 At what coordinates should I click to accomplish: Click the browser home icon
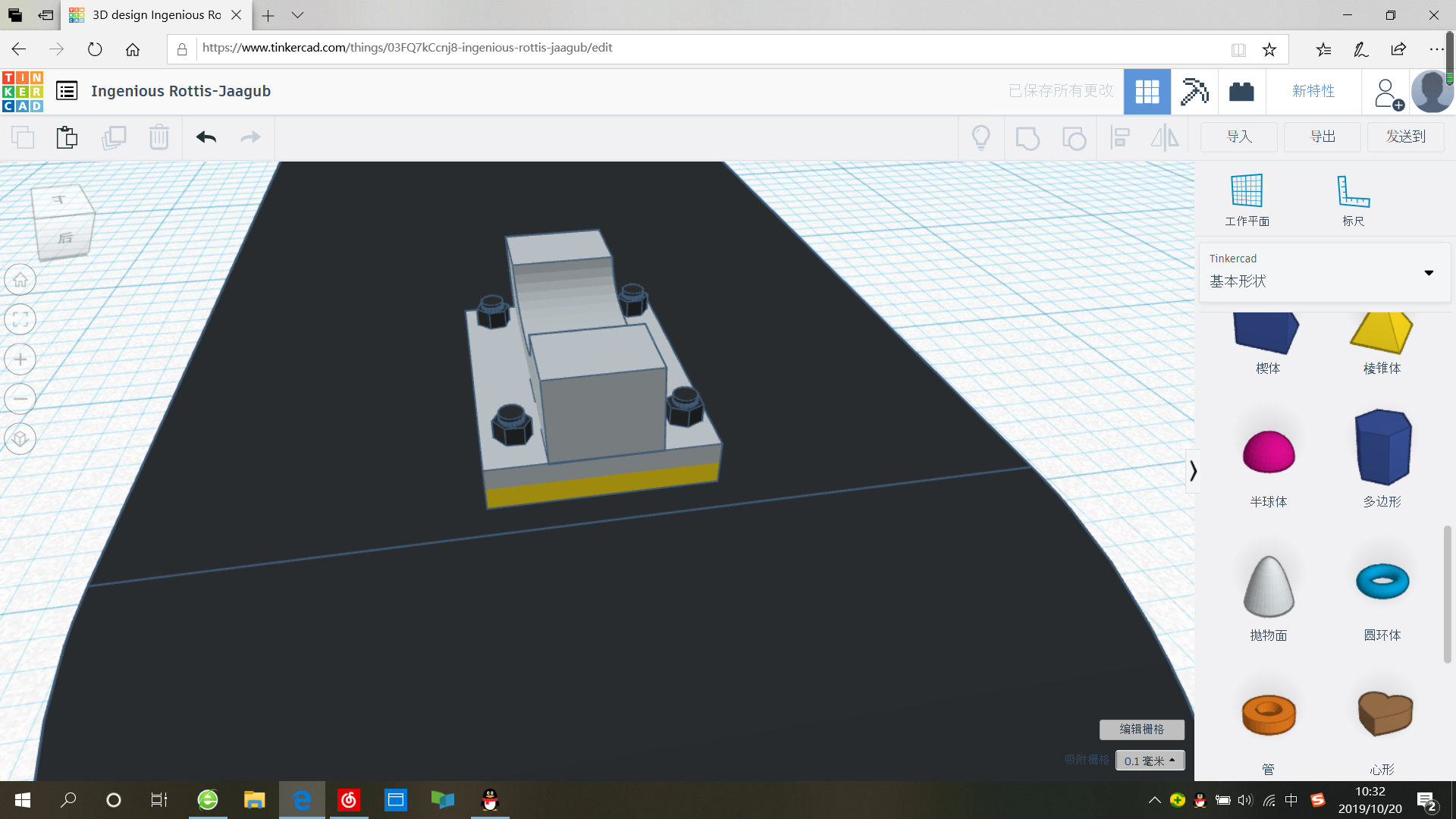point(133,49)
